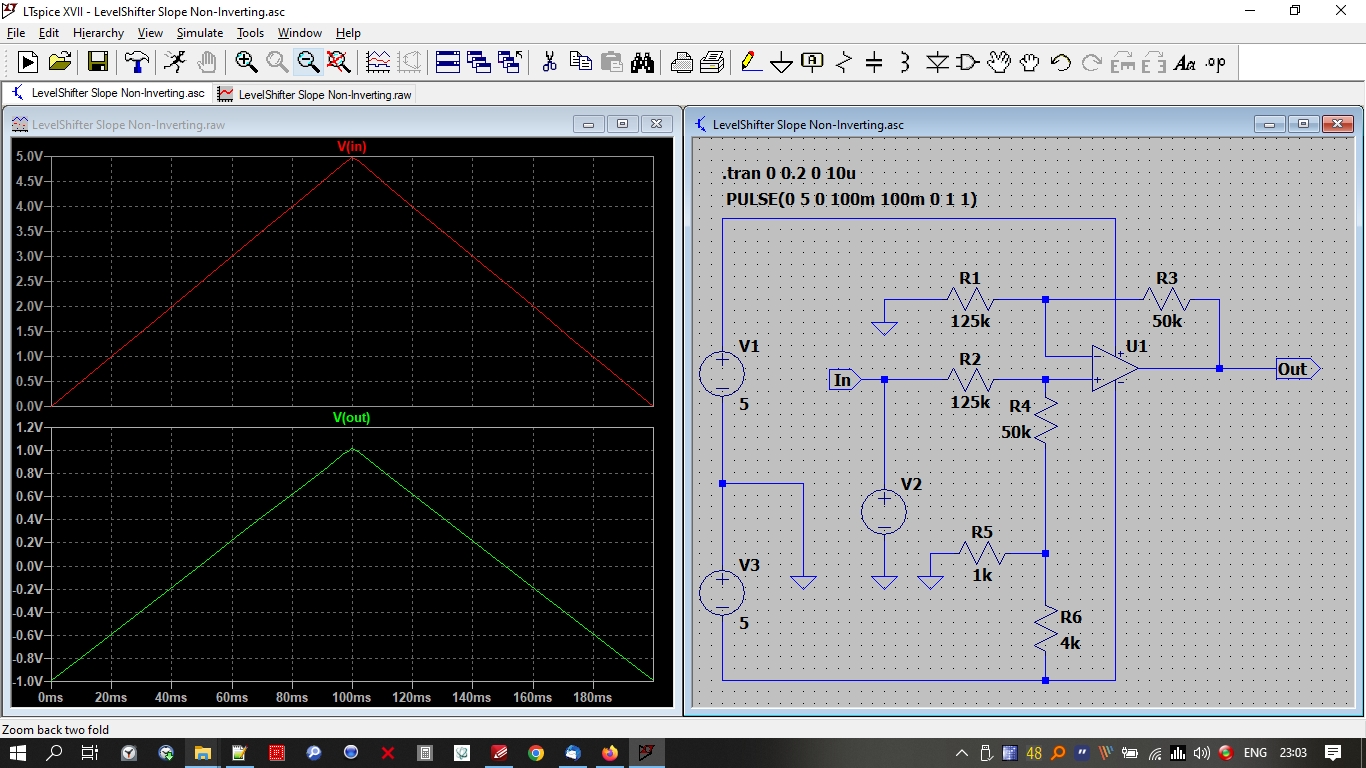The height and width of the screenshot is (768, 1366).
Task: Select the Label Net tool
Action: click(x=812, y=62)
